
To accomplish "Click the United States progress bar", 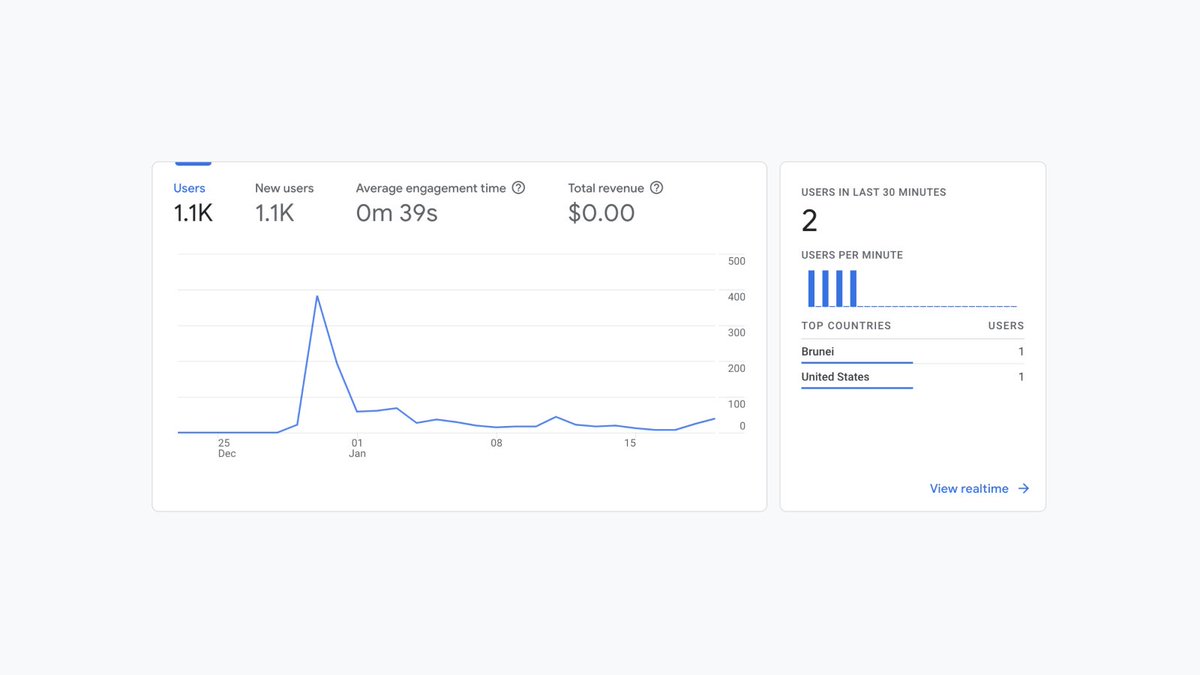I will (x=857, y=387).
